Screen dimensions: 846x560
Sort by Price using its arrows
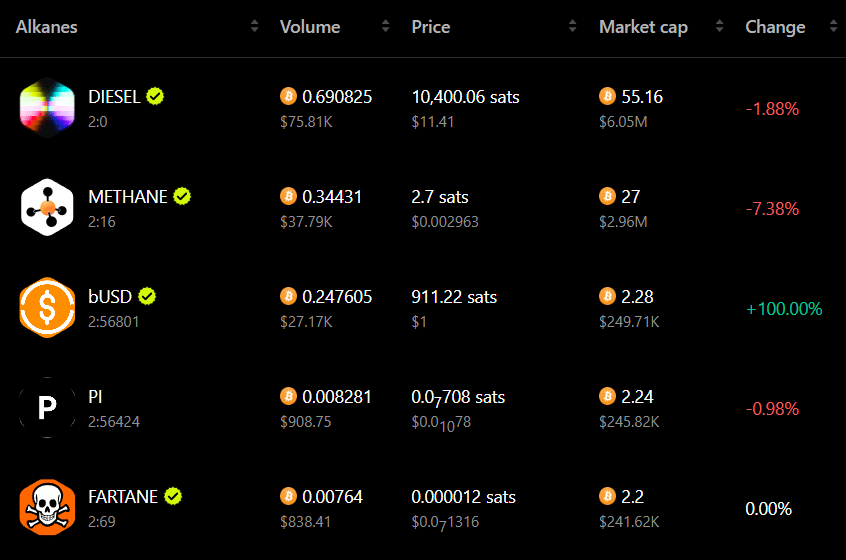(572, 26)
